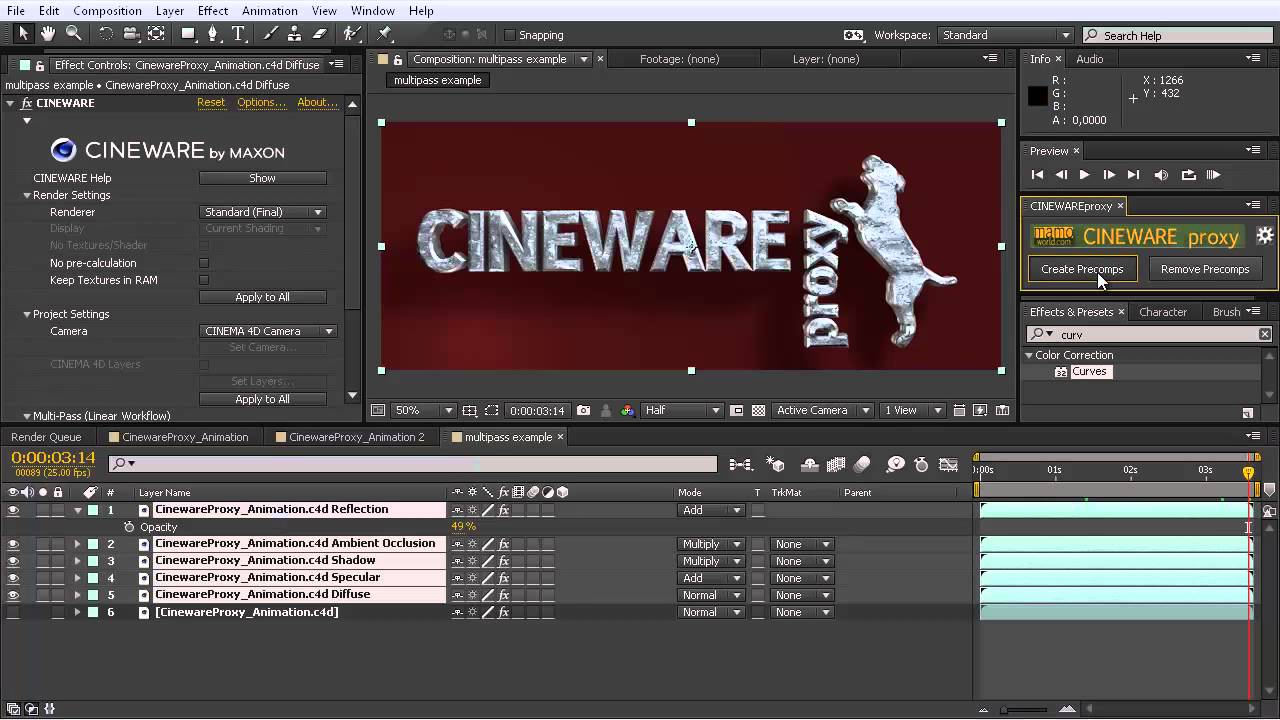
Task: Open the 50% magnification dropdown
Action: (x=424, y=410)
